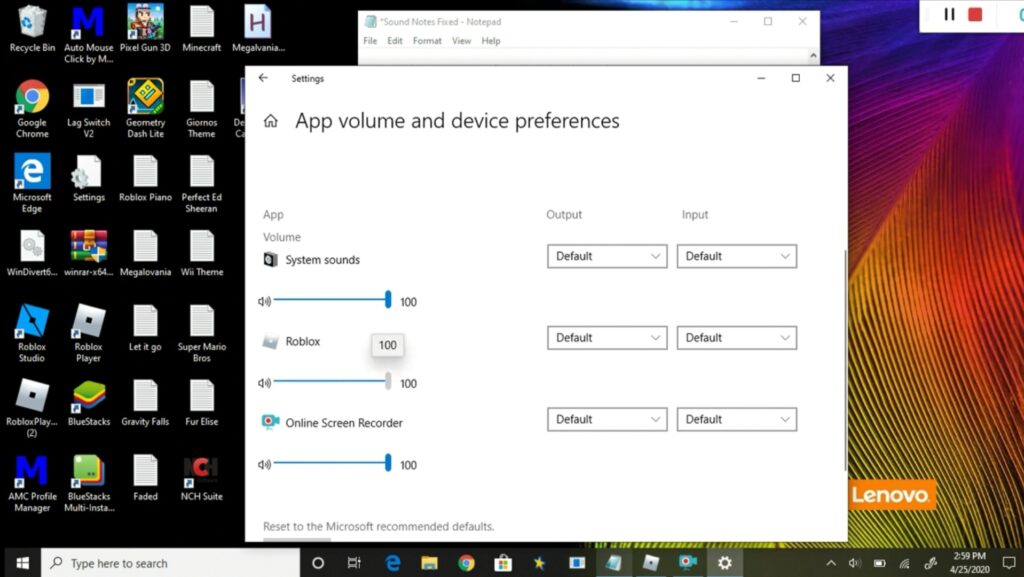The image size is (1024, 577).
Task: Open Roblox Input device dropdown
Action: pyautogui.click(x=736, y=338)
